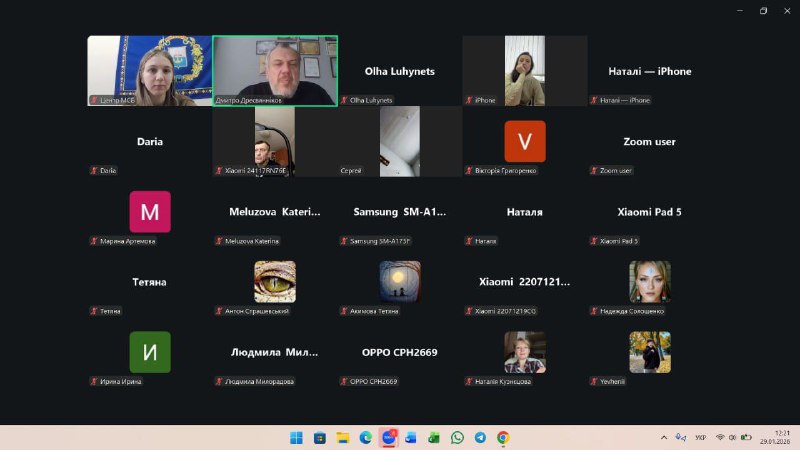Select the Центр МСЕ video tile

click(x=149, y=71)
